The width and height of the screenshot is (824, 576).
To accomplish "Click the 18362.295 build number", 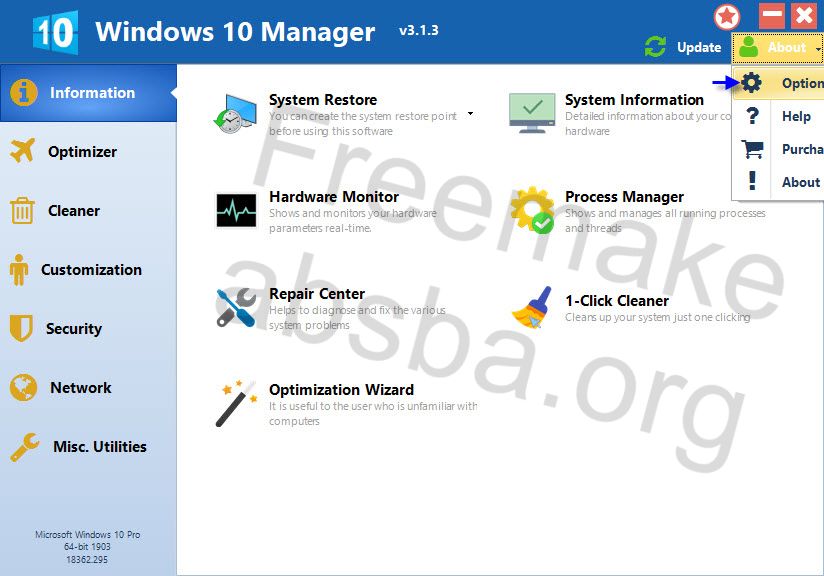I will pos(87,560).
